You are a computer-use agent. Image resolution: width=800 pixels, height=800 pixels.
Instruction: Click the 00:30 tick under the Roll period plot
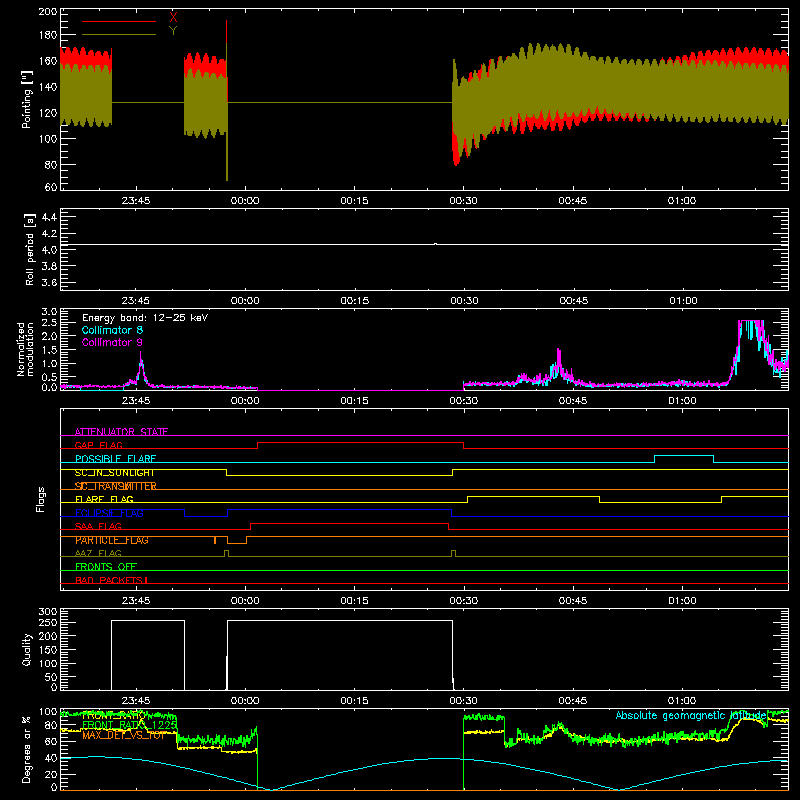pyautogui.click(x=464, y=301)
